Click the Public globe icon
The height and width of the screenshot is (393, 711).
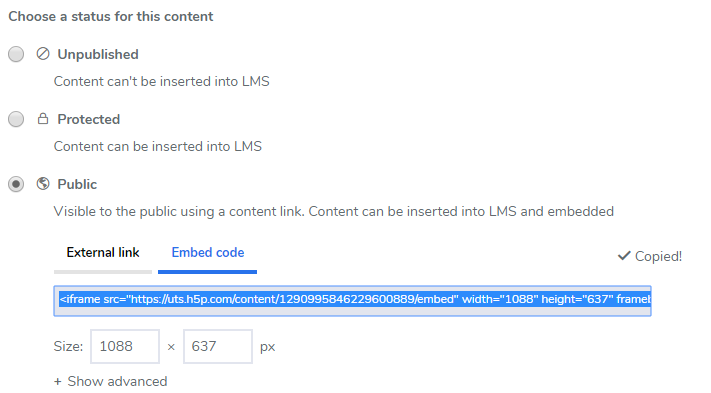pyautogui.click(x=43, y=184)
